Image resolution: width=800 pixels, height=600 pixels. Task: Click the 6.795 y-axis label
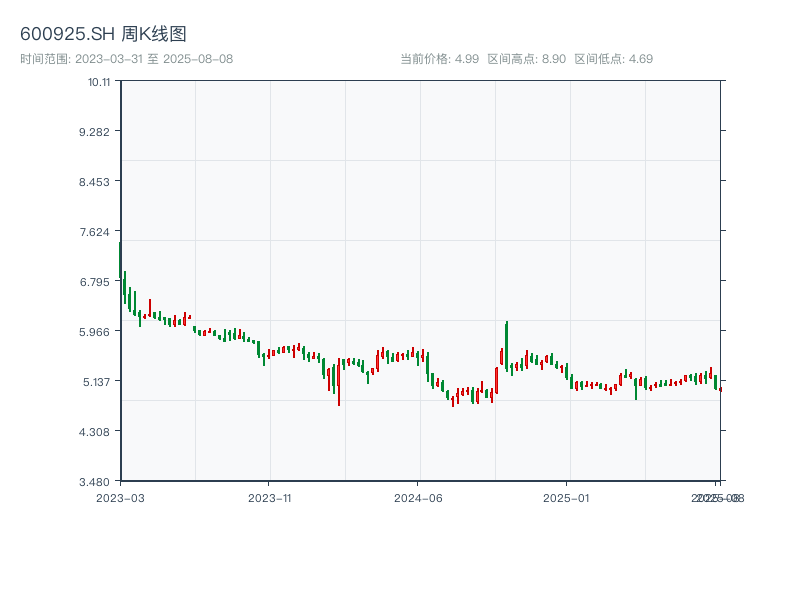(98, 281)
